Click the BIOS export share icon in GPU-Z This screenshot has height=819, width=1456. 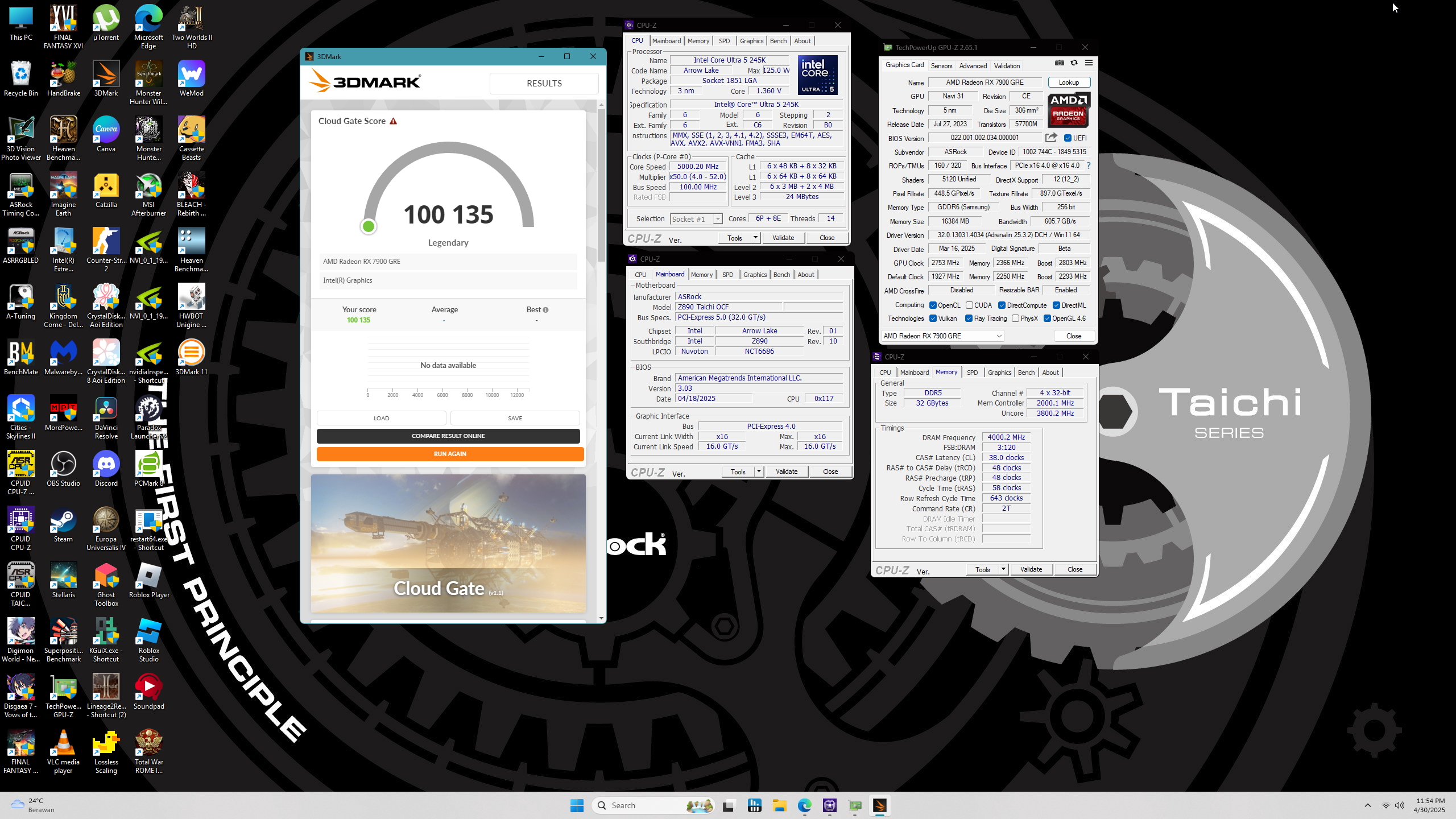pos(1051,138)
